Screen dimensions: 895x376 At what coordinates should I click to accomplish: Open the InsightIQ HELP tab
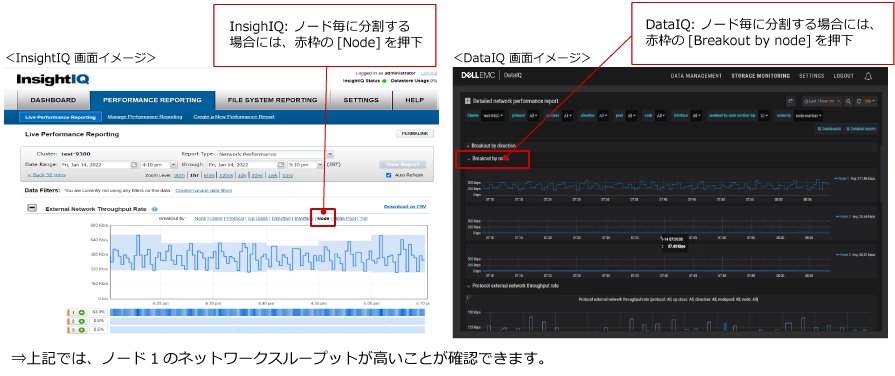coord(414,100)
